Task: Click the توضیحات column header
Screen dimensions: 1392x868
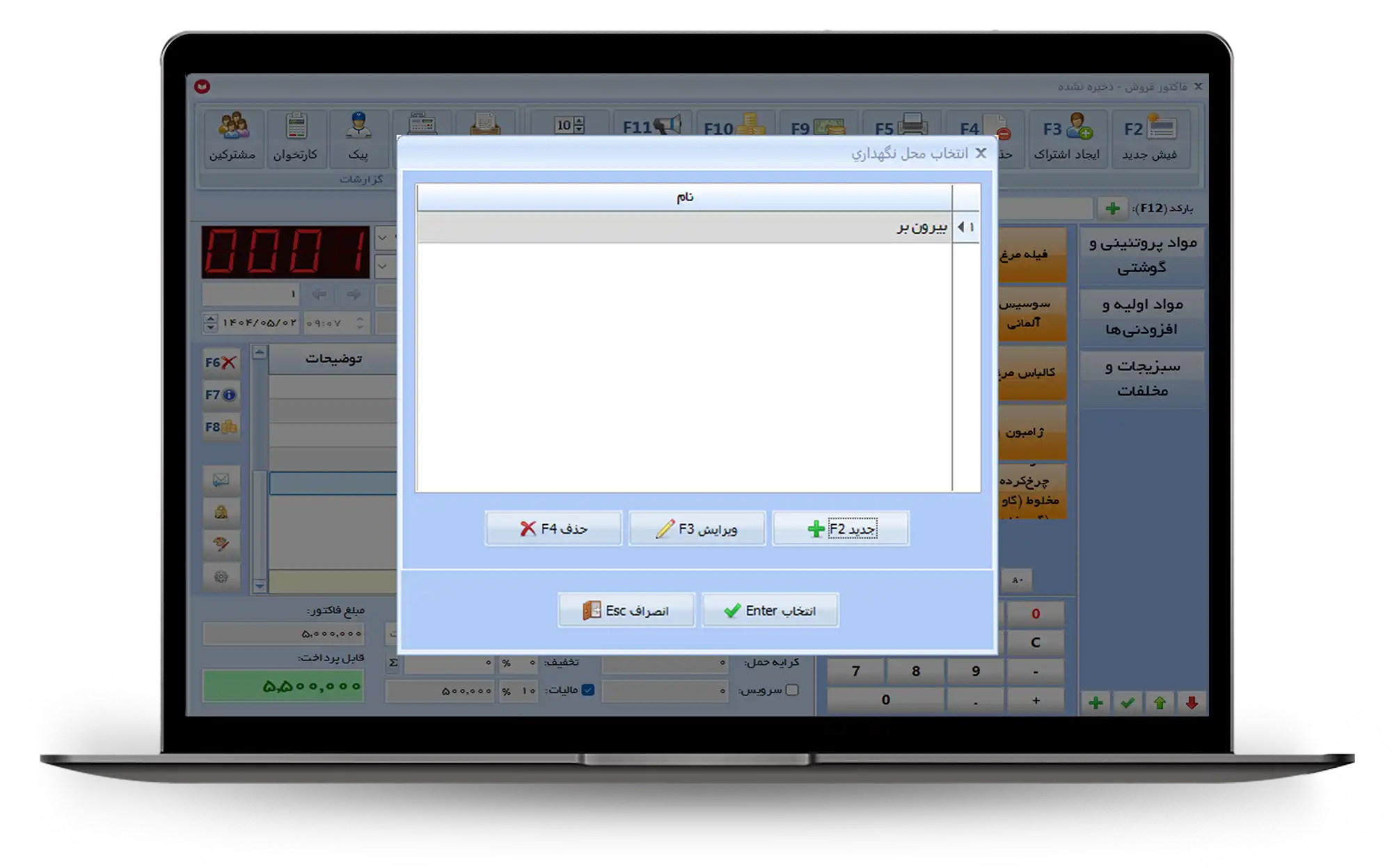Action: click(x=333, y=359)
